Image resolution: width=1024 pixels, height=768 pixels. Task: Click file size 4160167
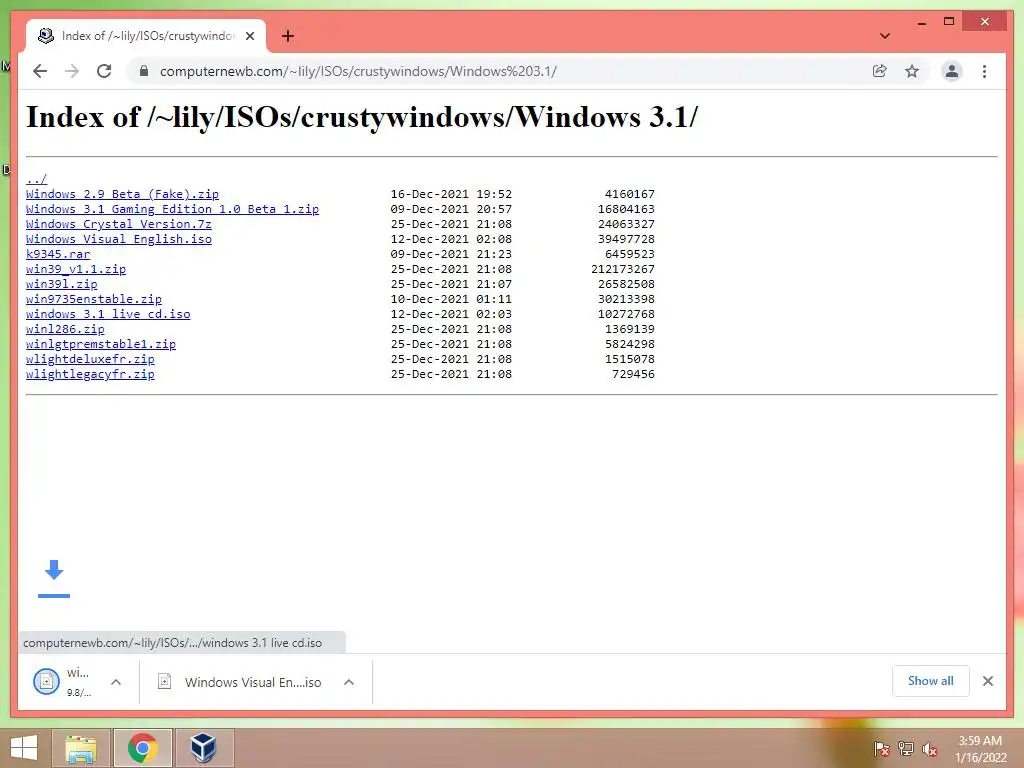tap(630, 194)
